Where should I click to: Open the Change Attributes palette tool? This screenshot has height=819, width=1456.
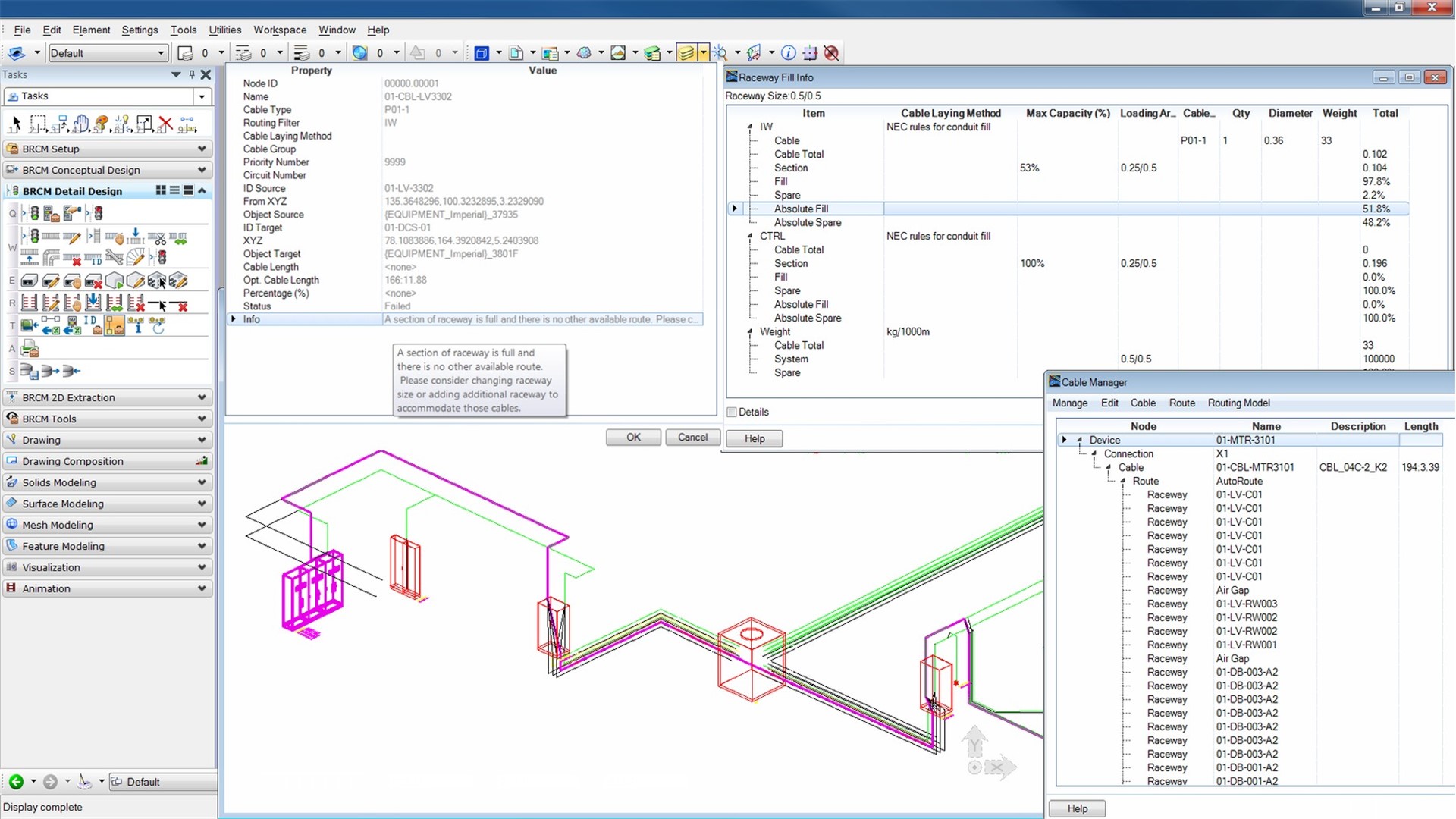coord(101,124)
